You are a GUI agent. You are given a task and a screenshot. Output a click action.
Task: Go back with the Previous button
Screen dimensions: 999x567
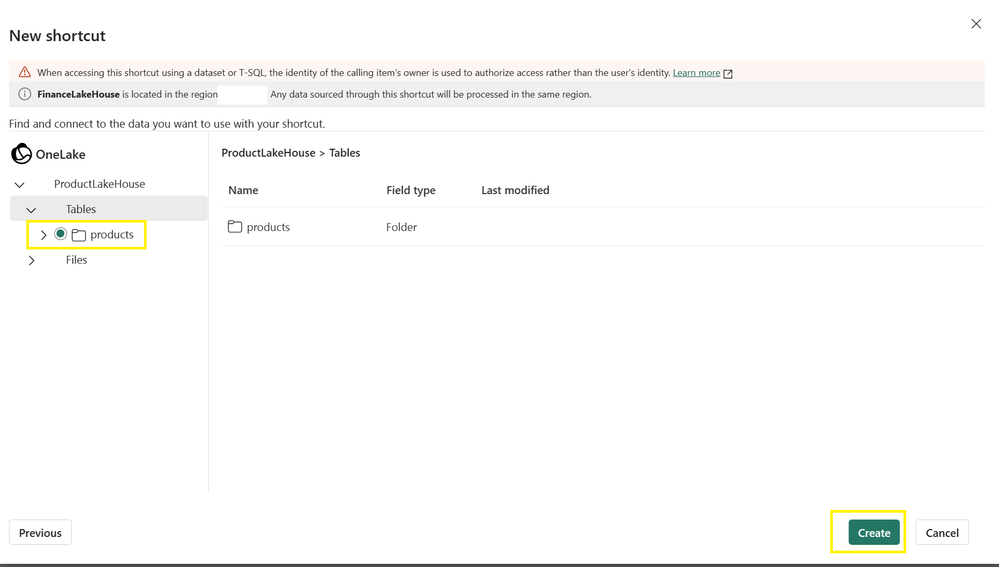click(40, 533)
